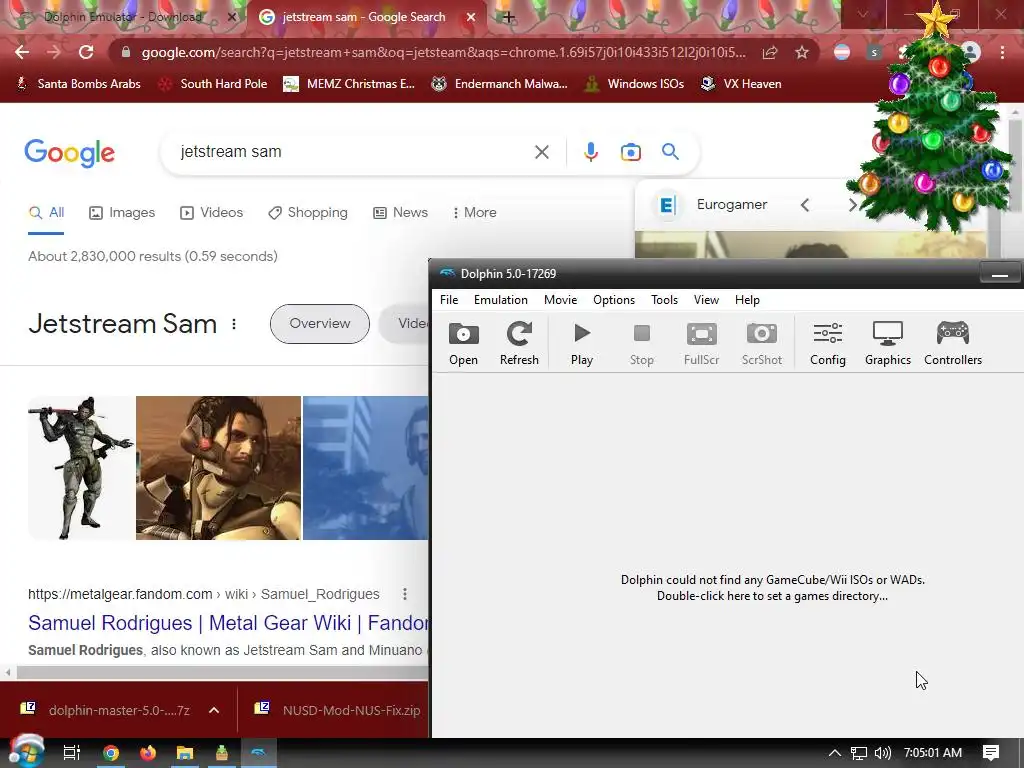Open the Tools menu in Dolphin
This screenshot has width=1024, height=768.
pos(664,300)
